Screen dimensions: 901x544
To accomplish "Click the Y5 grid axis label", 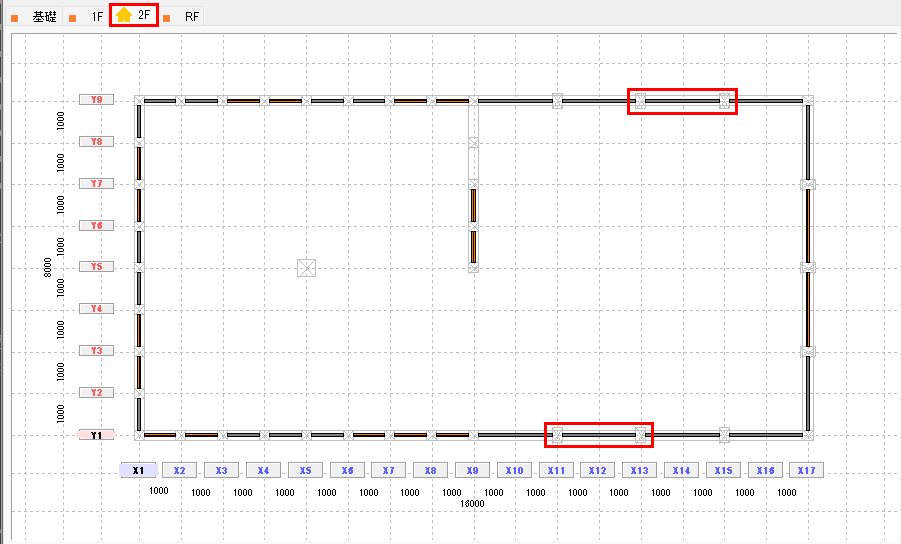I will pos(96,267).
